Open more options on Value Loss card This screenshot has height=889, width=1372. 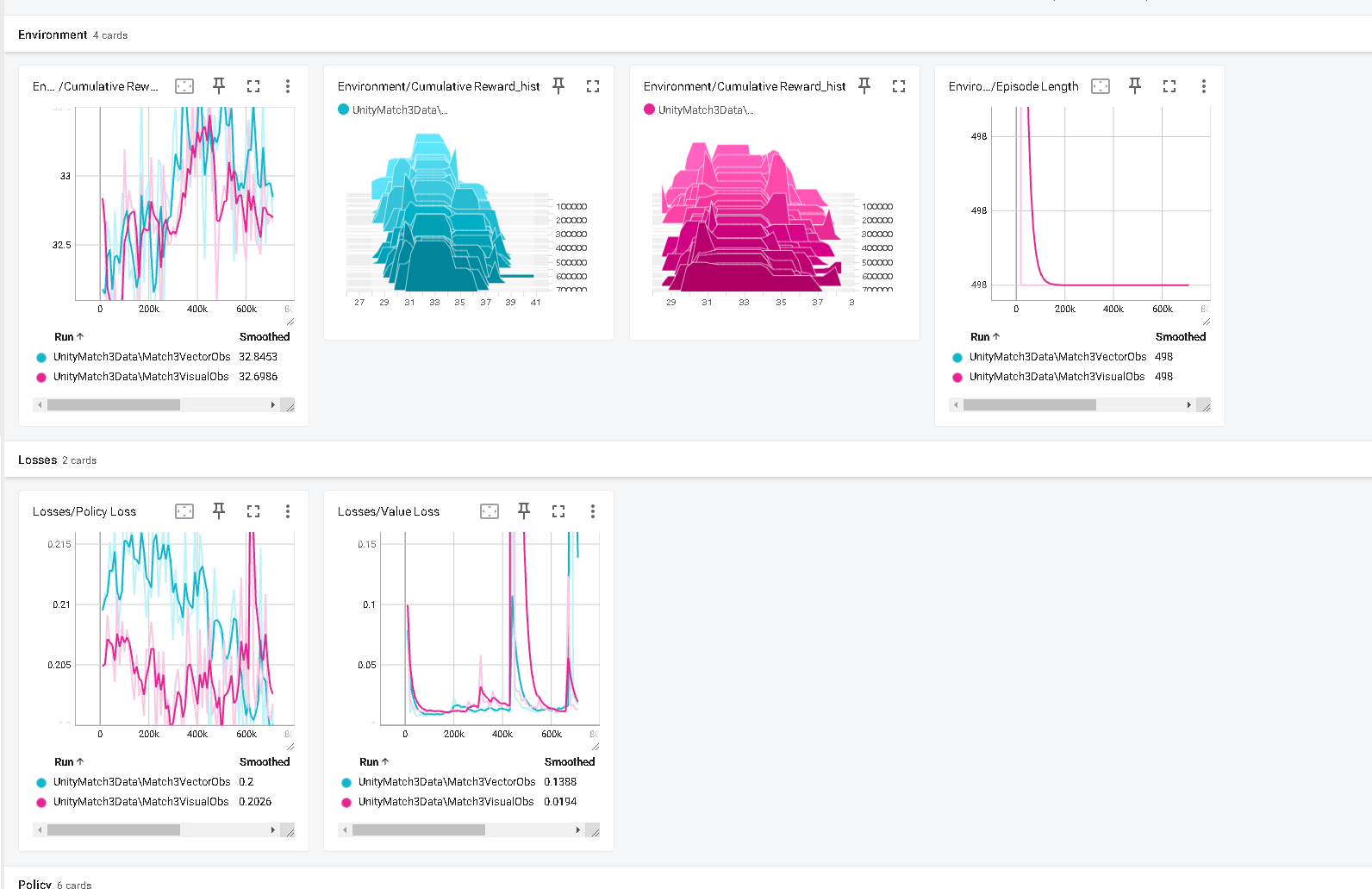click(593, 511)
